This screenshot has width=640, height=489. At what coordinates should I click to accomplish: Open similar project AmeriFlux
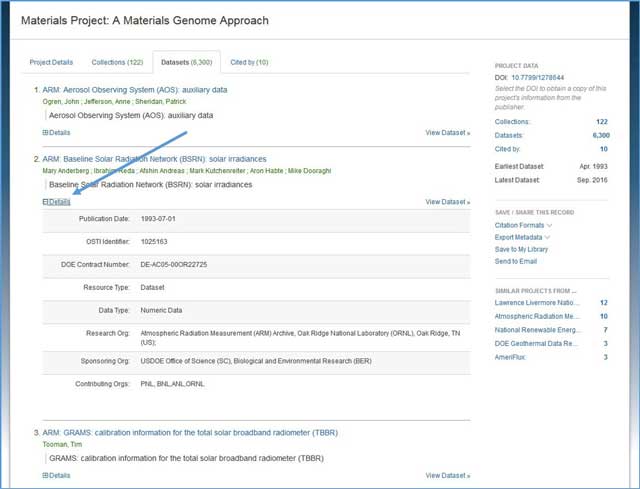click(510, 357)
